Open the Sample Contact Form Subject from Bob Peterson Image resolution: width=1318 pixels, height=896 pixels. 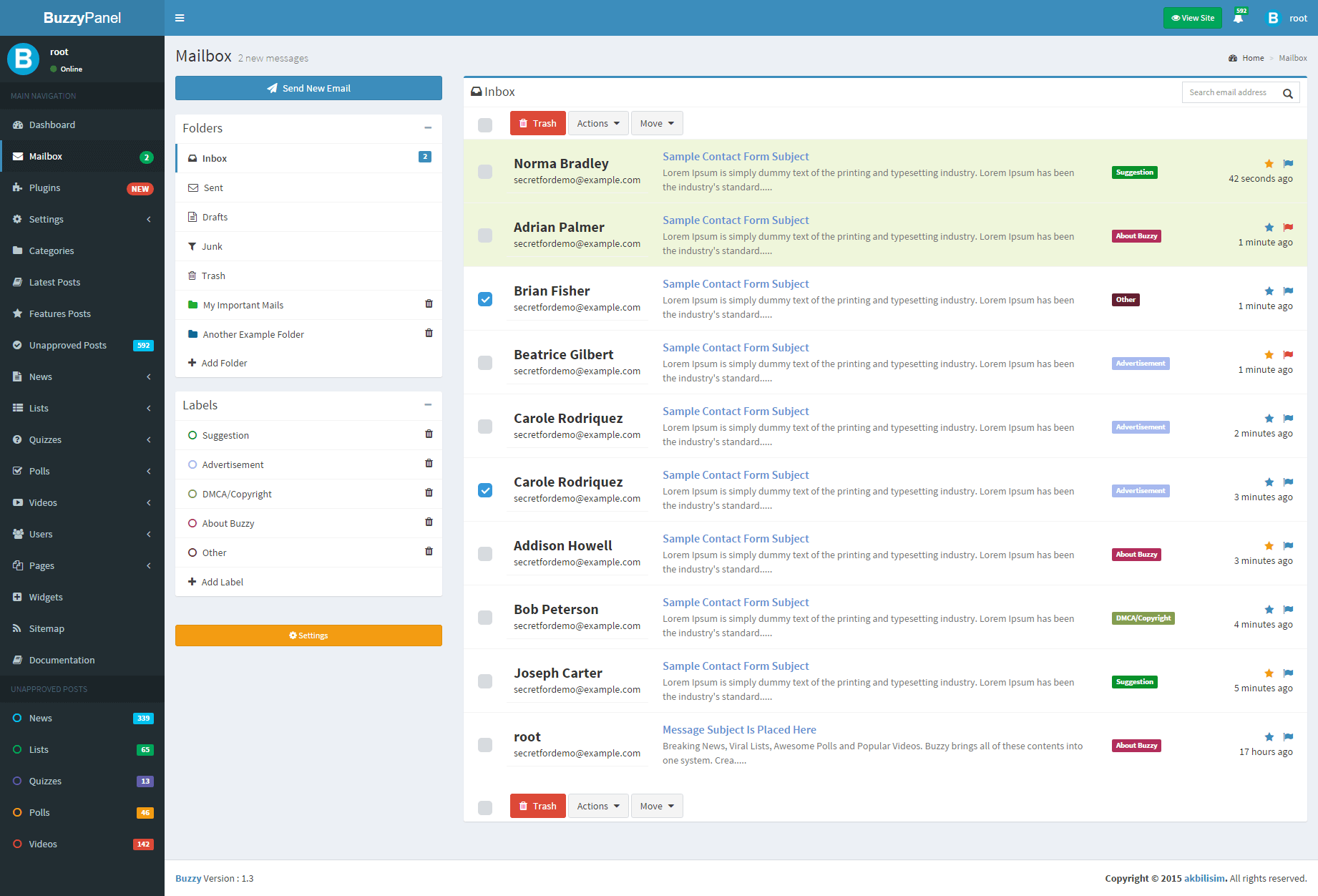tap(736, 602)
